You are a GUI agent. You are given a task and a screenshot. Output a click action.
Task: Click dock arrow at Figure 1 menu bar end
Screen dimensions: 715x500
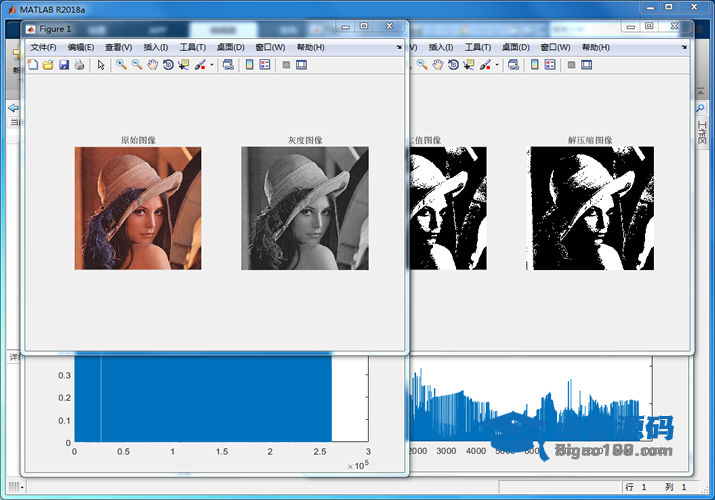(x=399, y=47)
